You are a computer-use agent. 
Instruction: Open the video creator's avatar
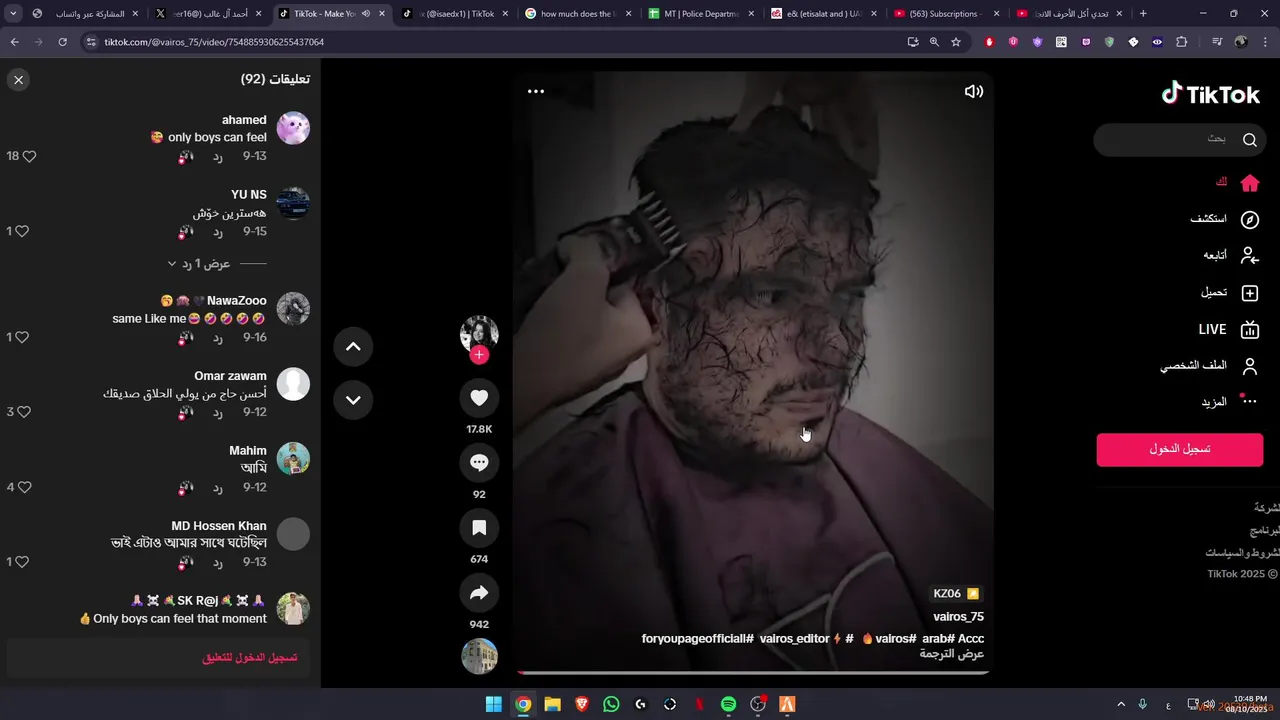click(x=479, y=334)
